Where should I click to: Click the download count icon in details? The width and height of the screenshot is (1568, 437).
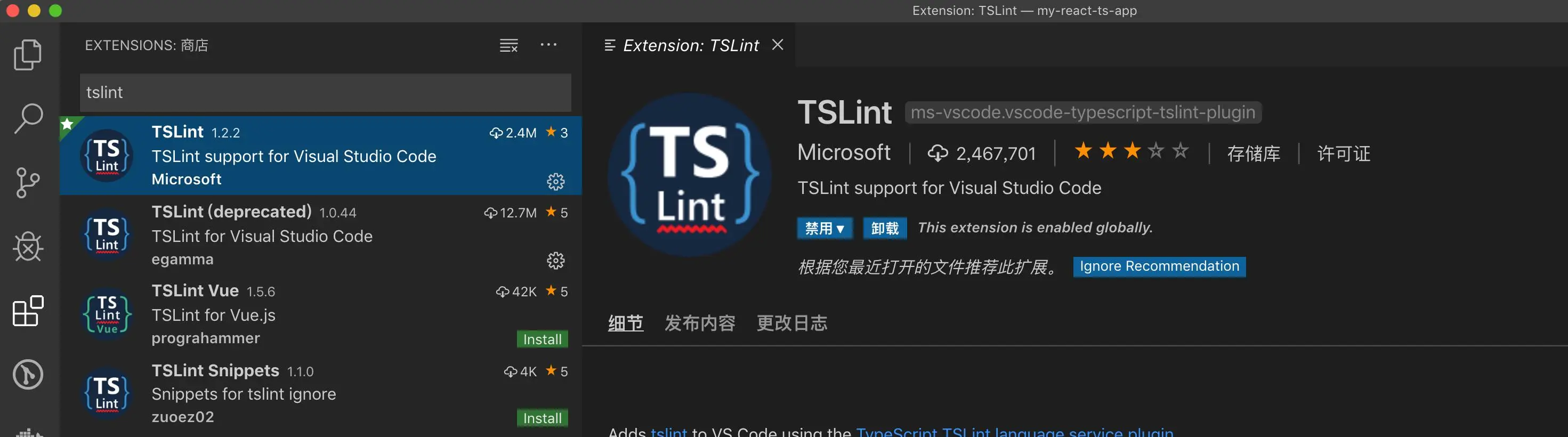pyautogui.click(x=937, y=153)
